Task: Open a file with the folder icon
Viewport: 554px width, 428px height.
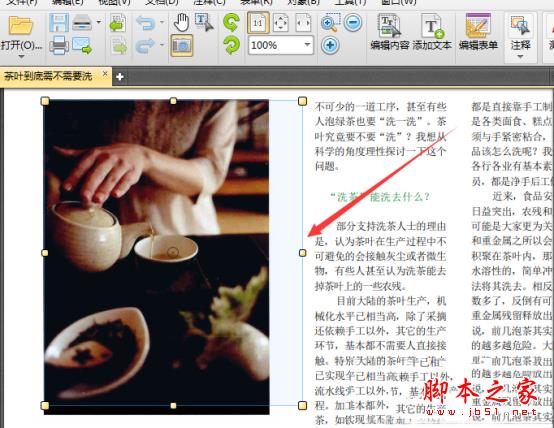Action: pos(20,25)
